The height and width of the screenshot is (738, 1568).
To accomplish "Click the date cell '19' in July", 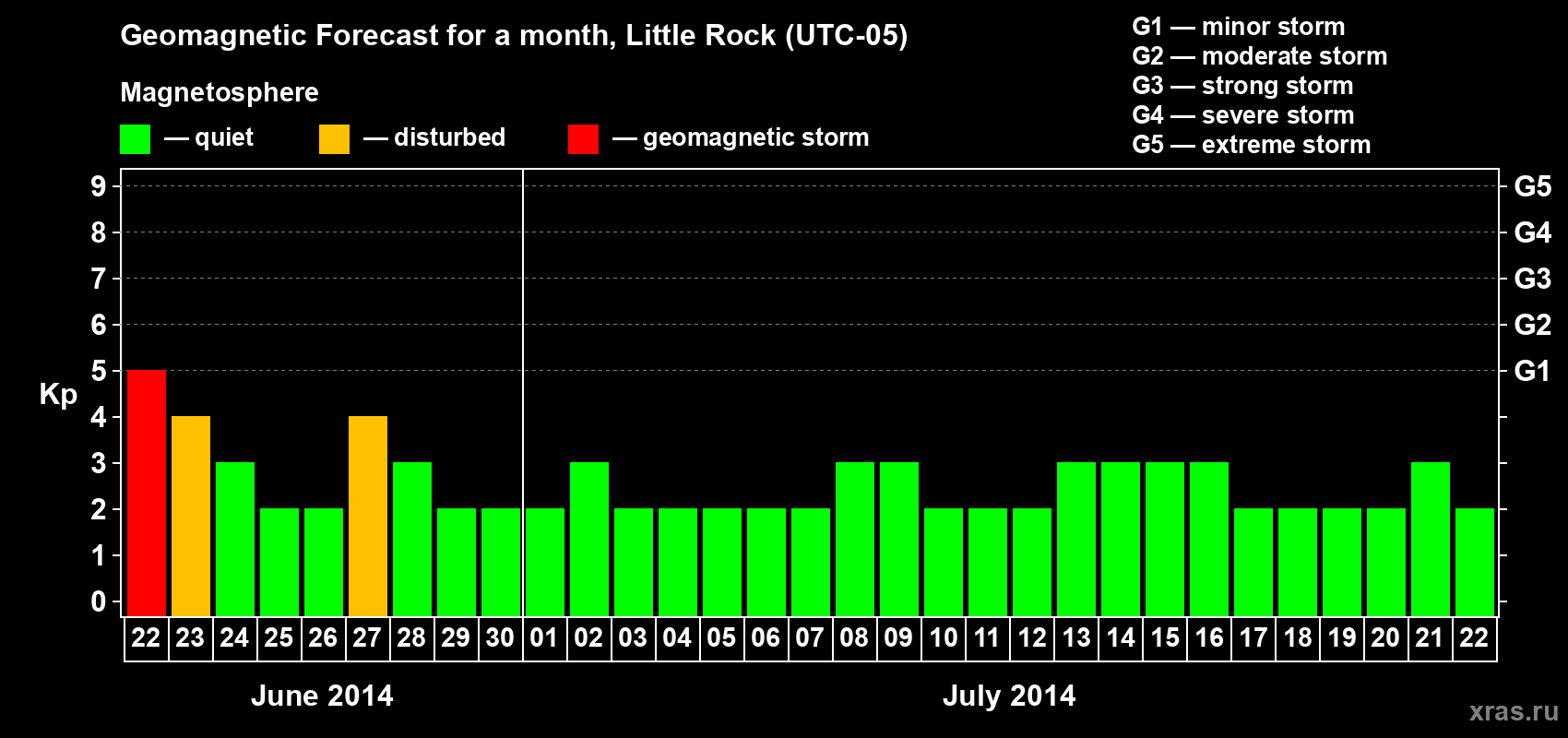I will (1342, 638).
